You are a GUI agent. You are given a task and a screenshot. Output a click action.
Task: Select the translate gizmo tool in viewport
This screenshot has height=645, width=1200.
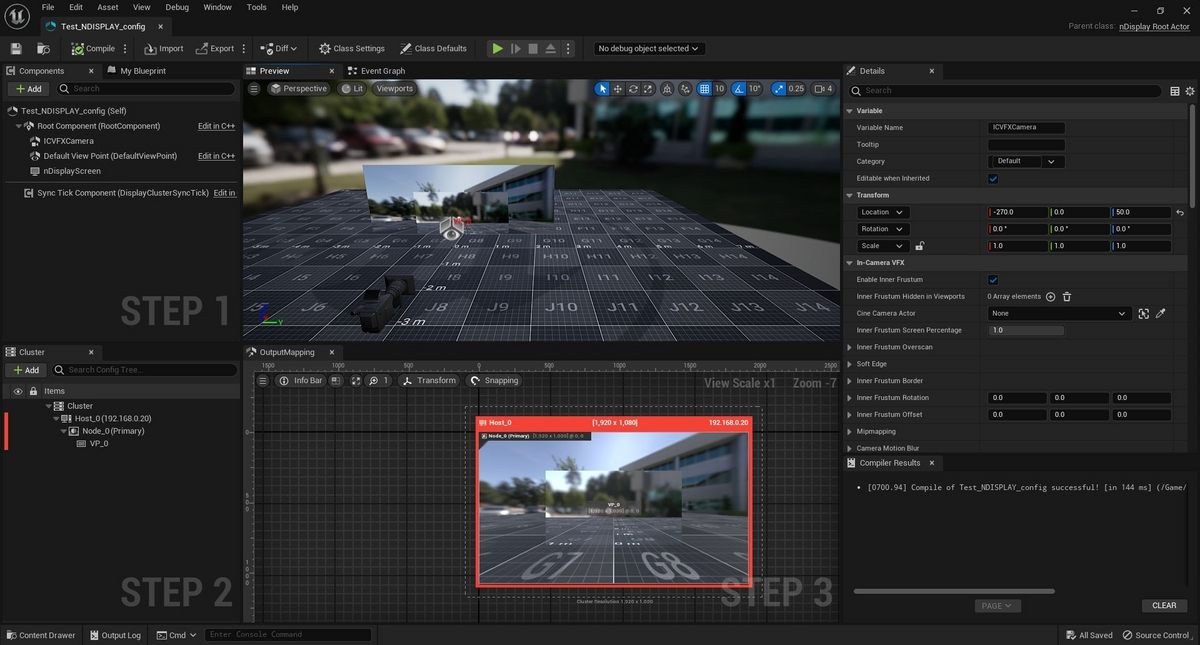click(x=618, y=89)
